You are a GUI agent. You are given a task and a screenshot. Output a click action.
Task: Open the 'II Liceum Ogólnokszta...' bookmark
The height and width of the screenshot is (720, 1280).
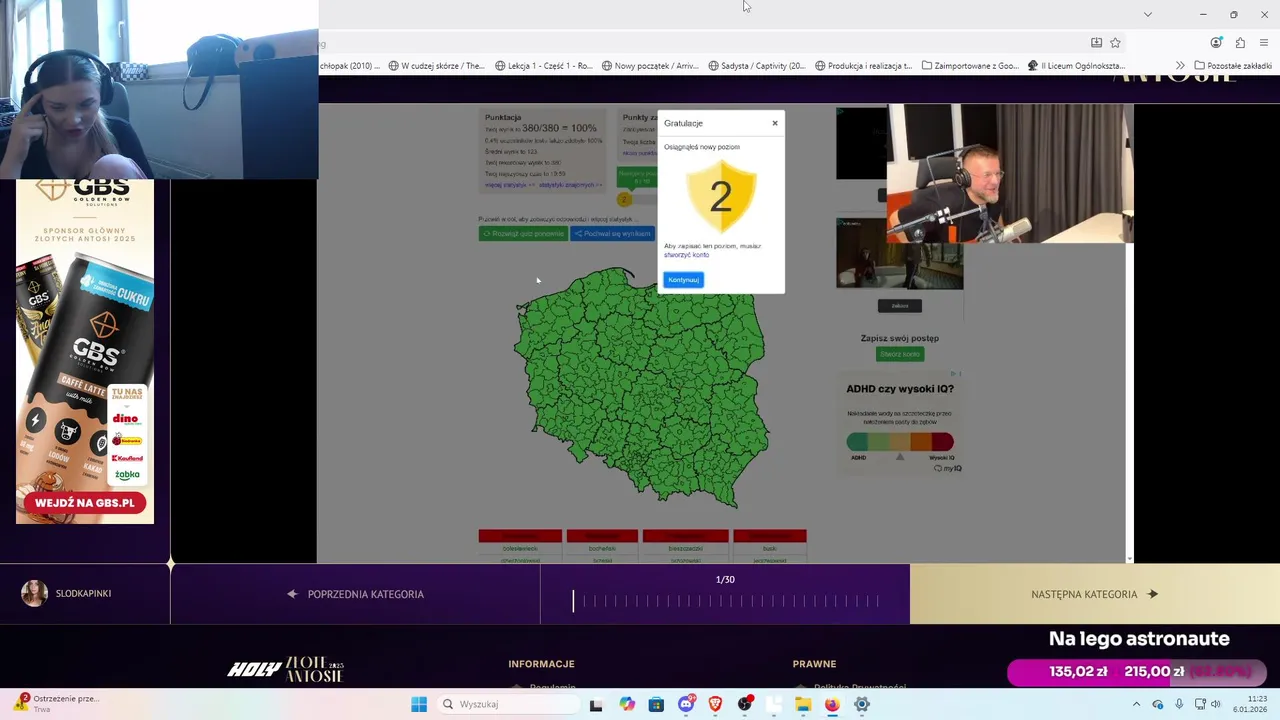point(1077,66)
